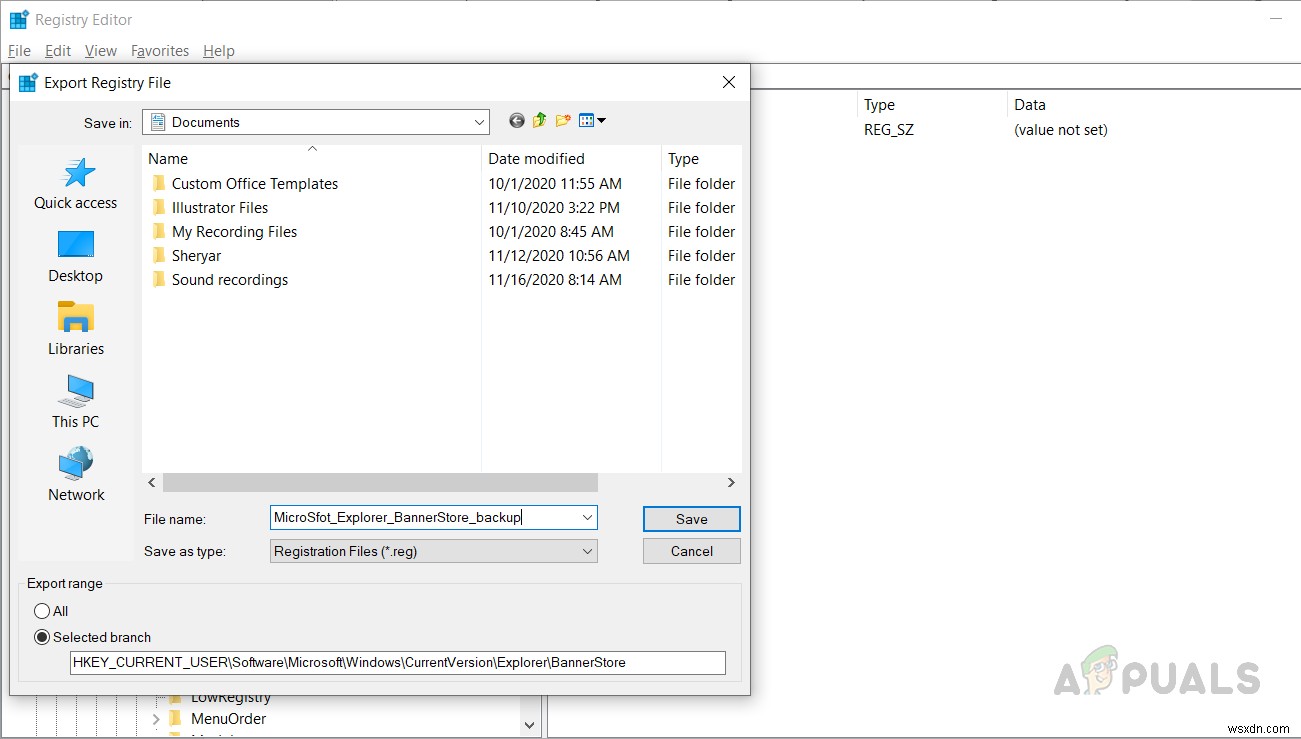Select the LowRegistry key in tree

click(231, 697)
